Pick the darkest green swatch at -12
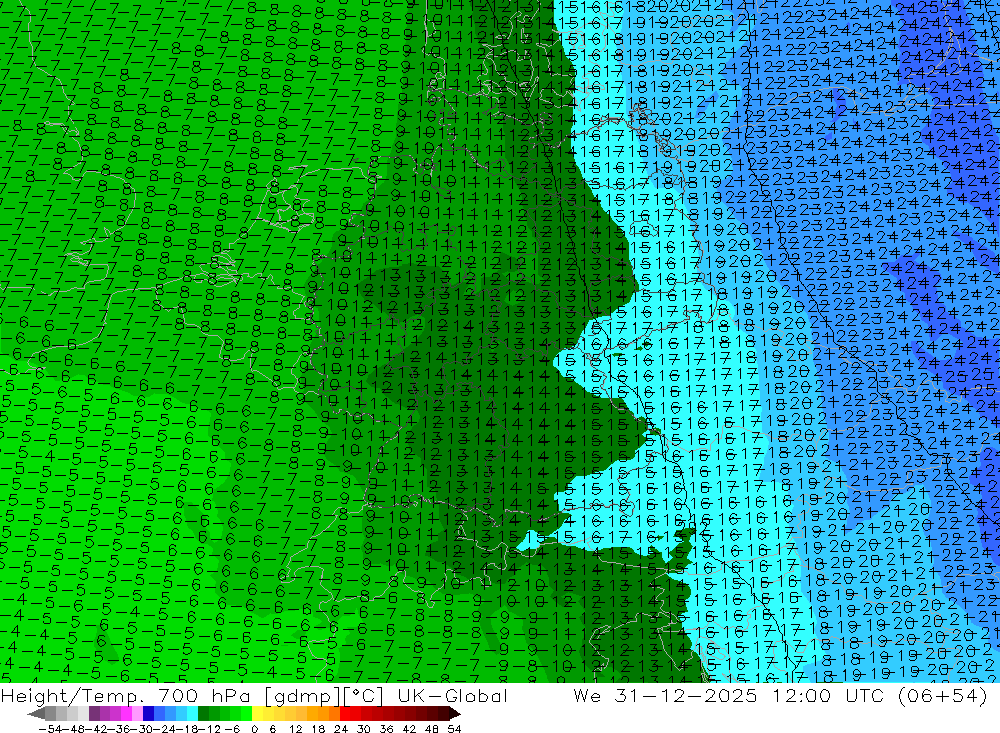Viewport: 1000px width, 733px height. tap(203, 714)
